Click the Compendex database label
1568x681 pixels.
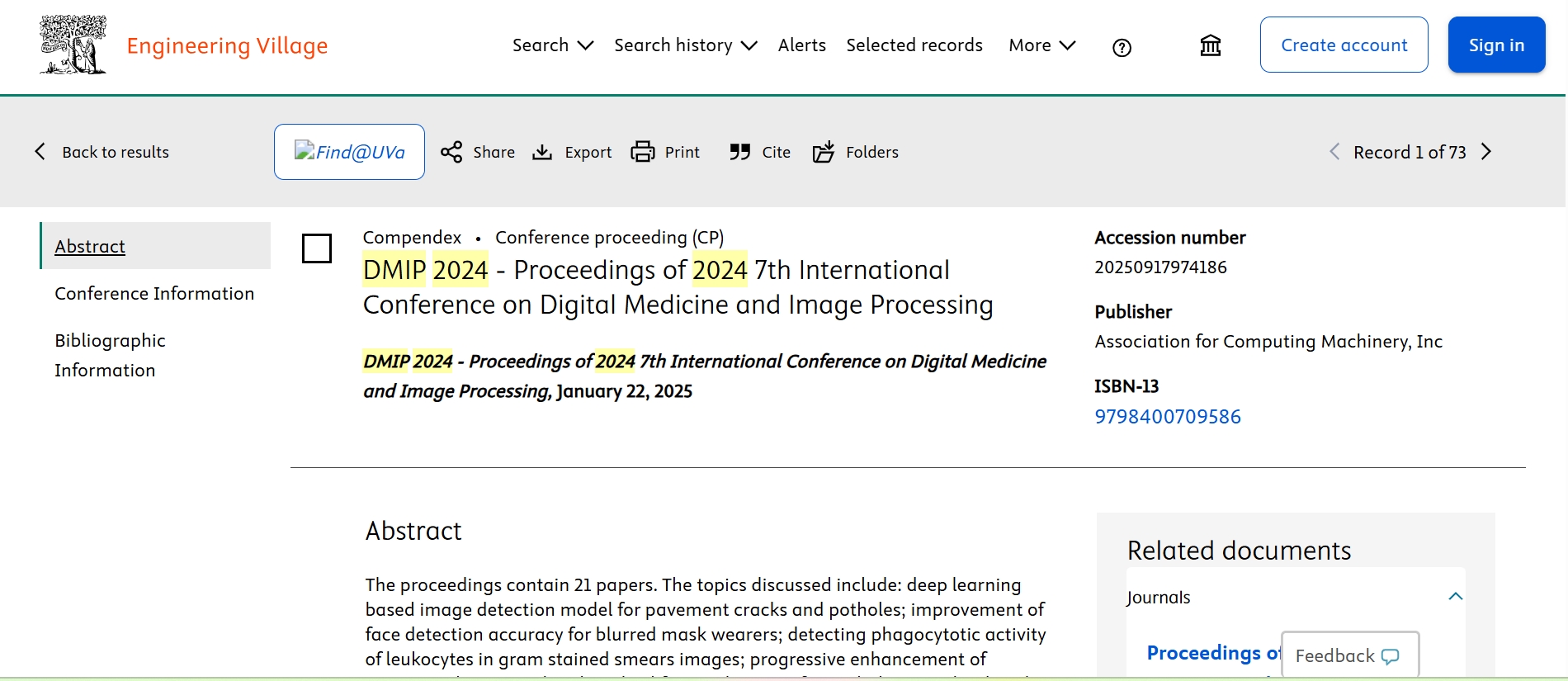tap(412, 238)
